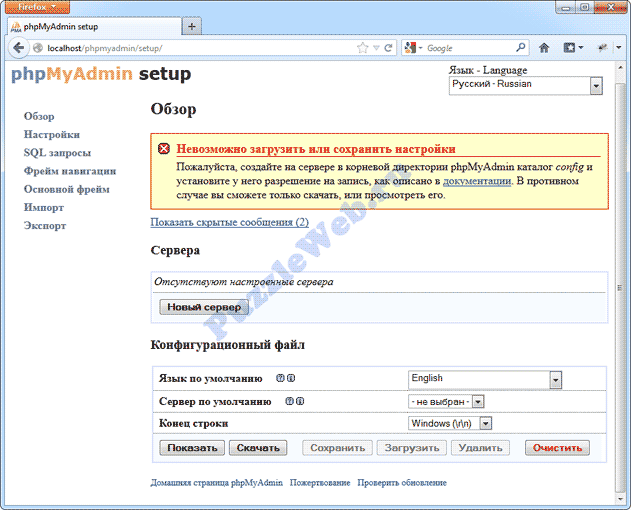Open help icon for Сервер по умолчанию

(x=289, y=401)
